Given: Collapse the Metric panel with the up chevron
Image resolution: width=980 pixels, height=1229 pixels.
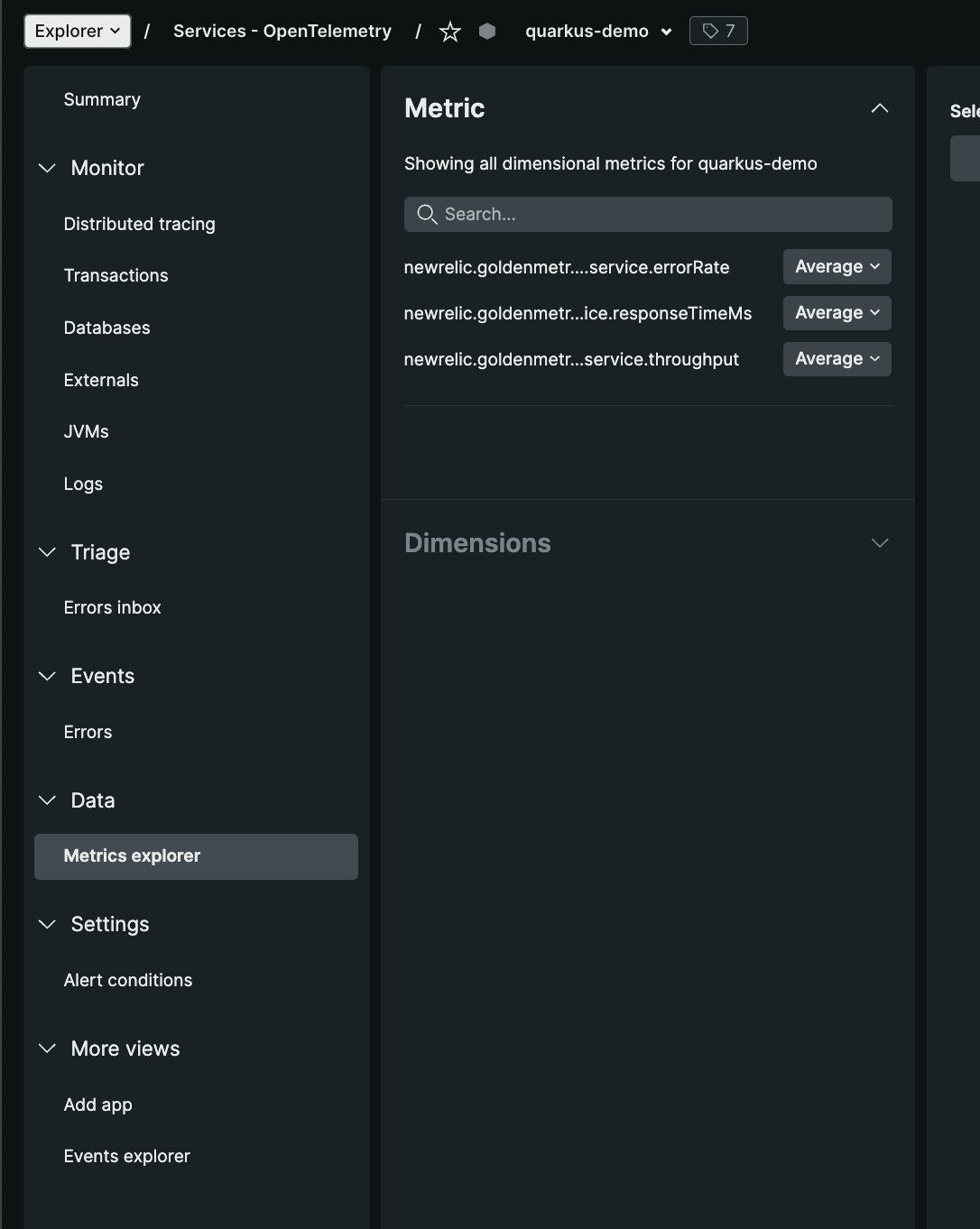Looking at the screenshot, I should pyautogui.click(x=880, y=108).
